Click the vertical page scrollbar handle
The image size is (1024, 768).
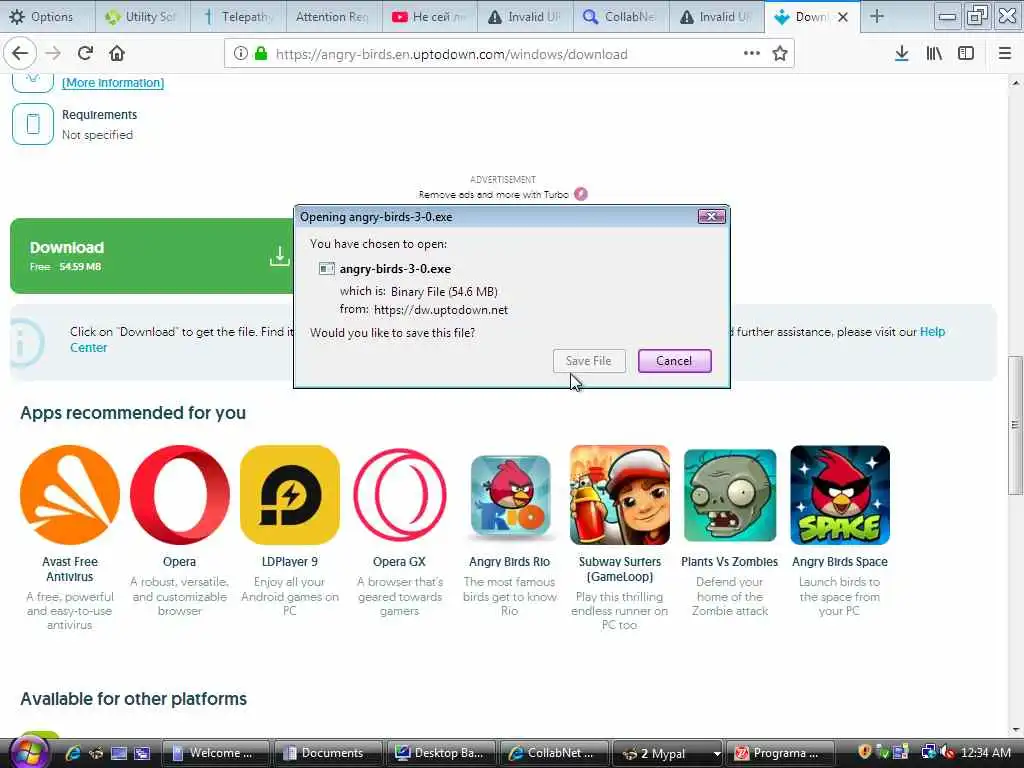tap(1015, 424)
